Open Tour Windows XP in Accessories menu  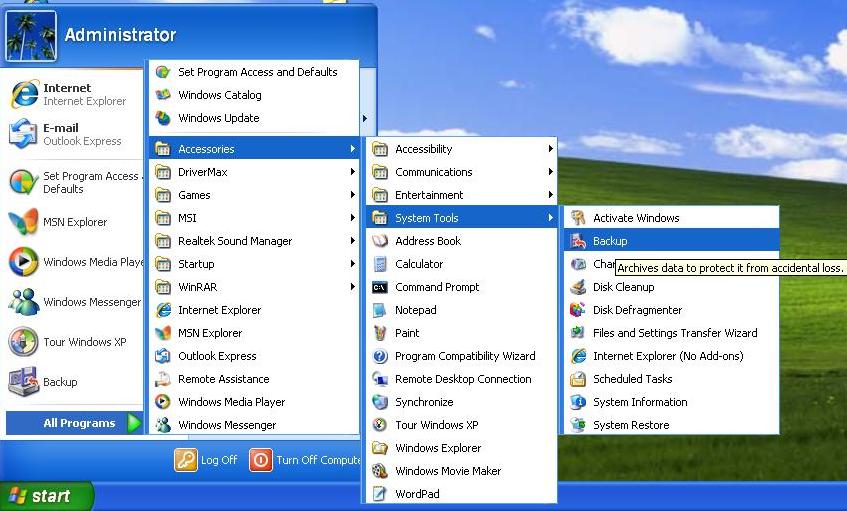(461, 425)
